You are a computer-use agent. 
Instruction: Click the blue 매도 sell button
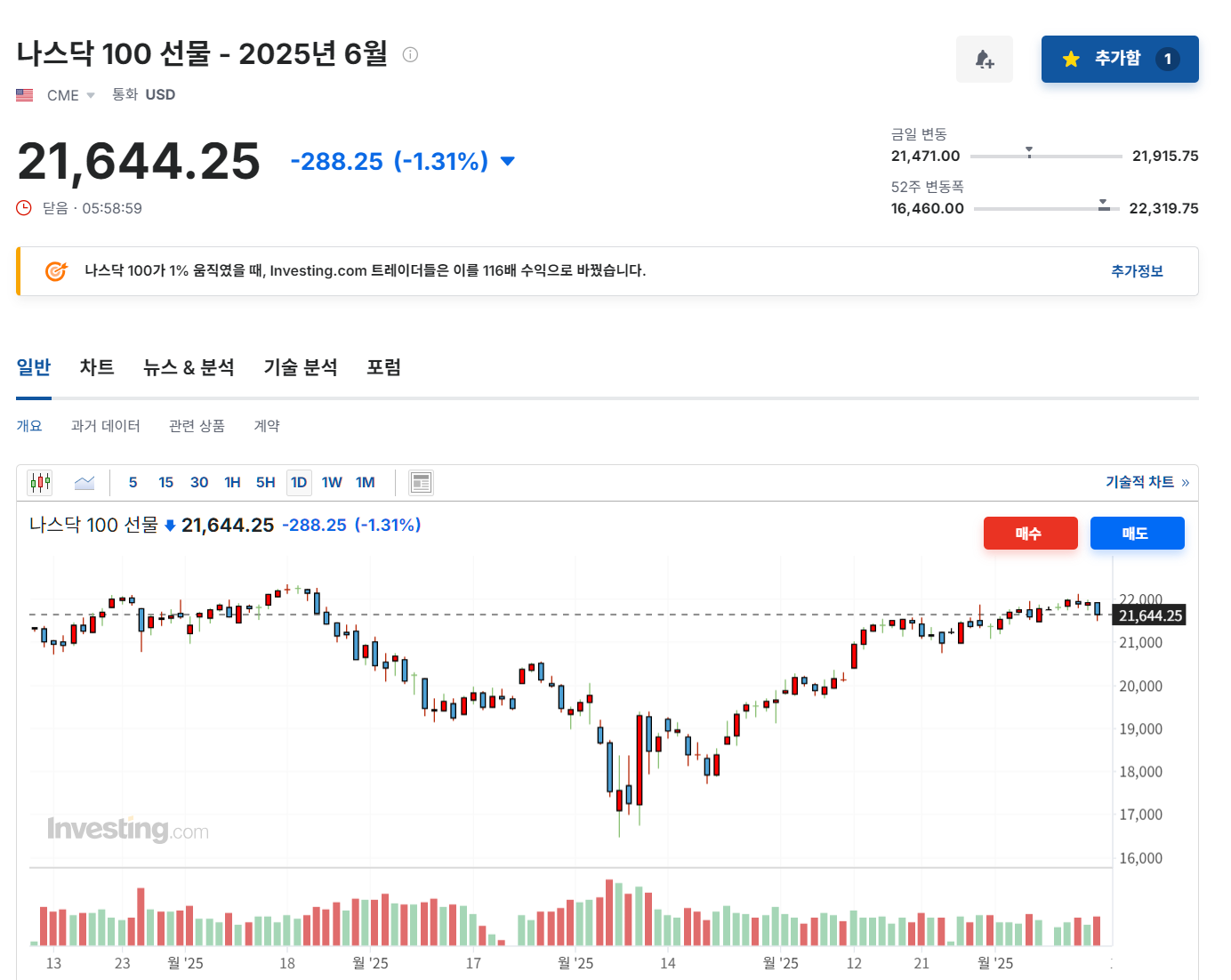(x=1137, y=533)
